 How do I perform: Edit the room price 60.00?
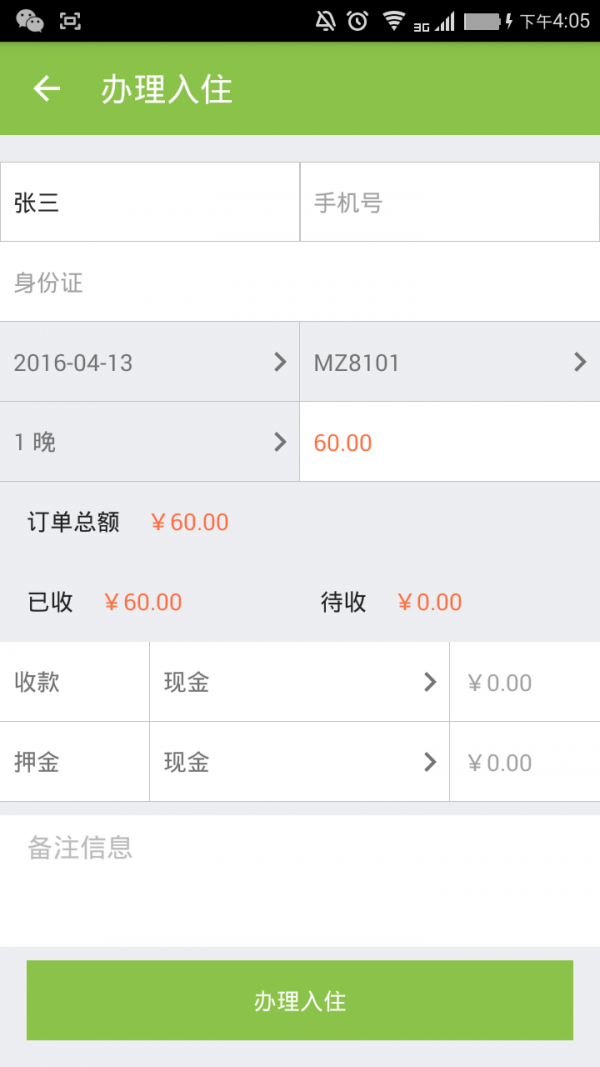[x=450, y=442]
